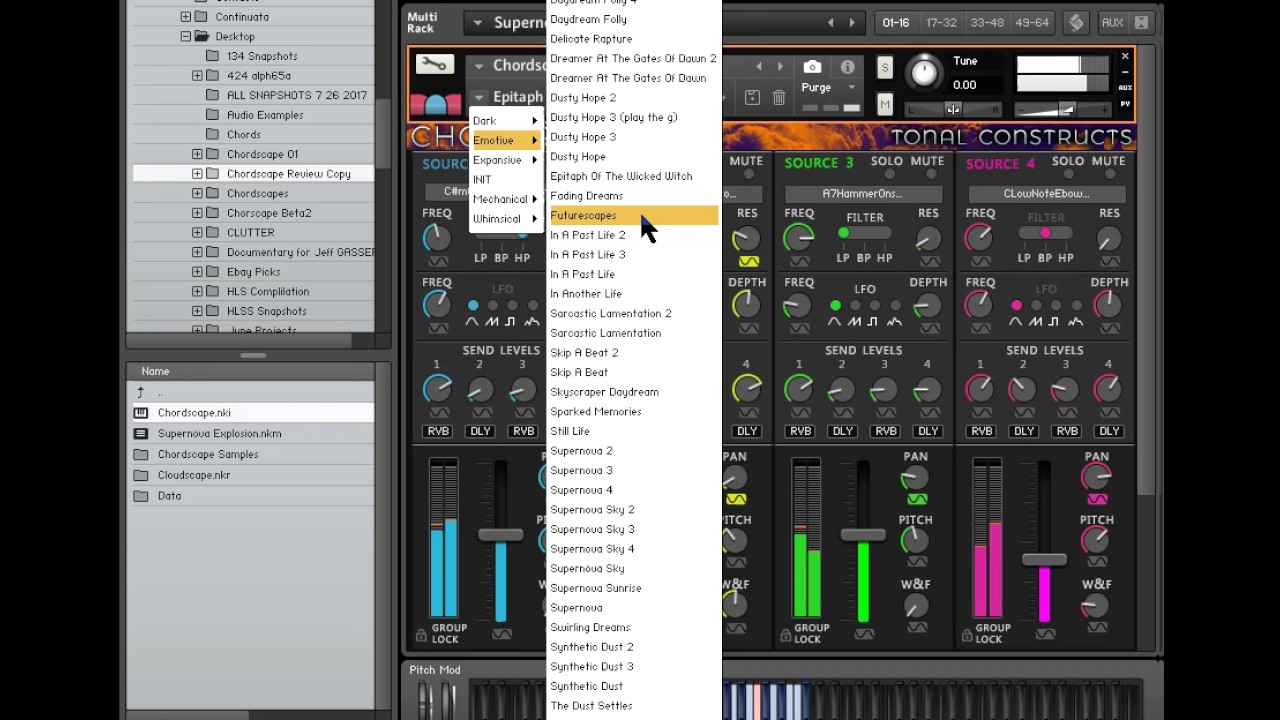This screenshot has width=1280, height=720.
Task: Click the Tune value field 0.00
Action: coord(964,85)
